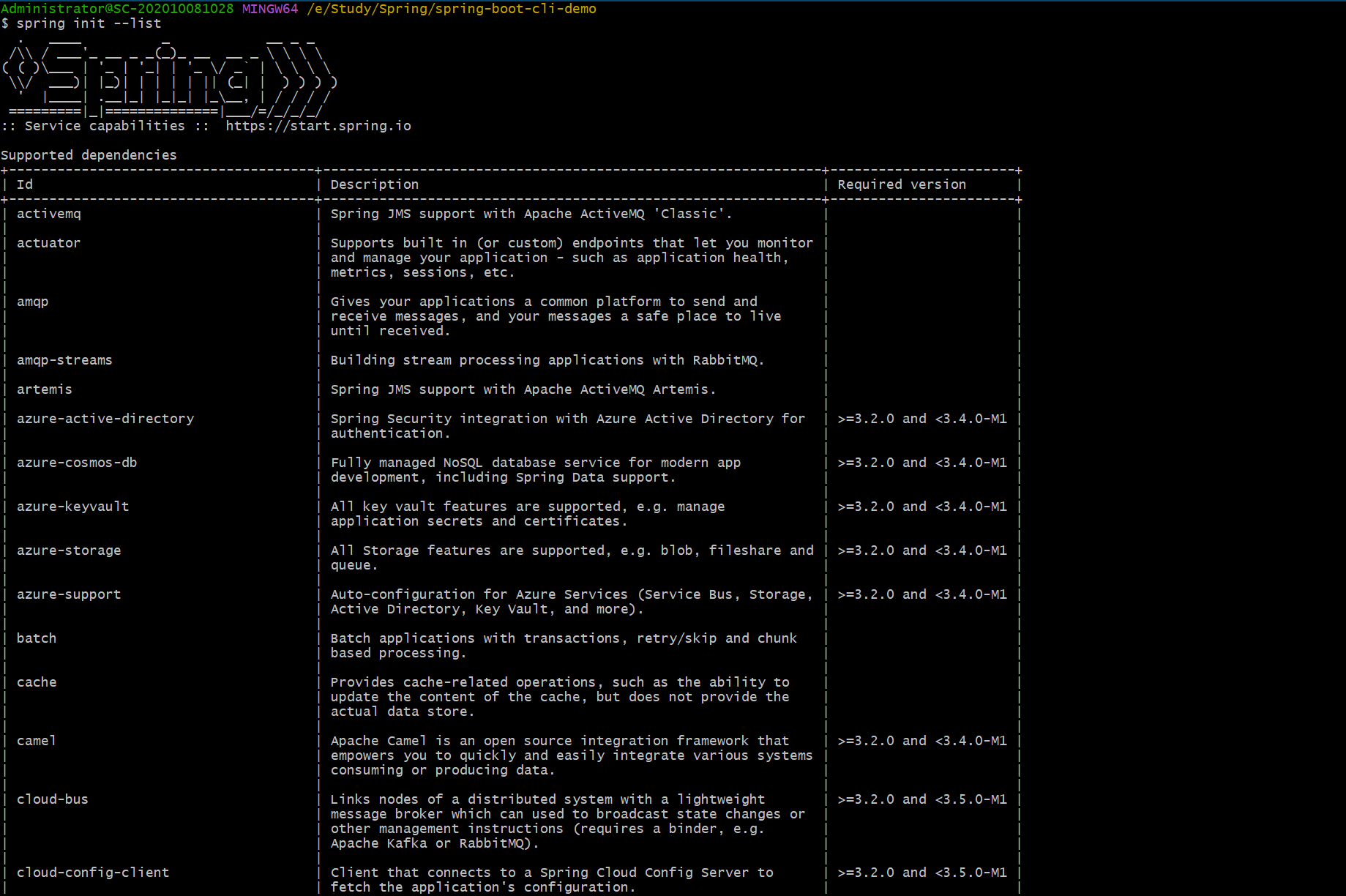1346x896 pixels.
Task: Click the Administrator@SC-202010081028 prompt text
Action: click(x=117, y=9)
